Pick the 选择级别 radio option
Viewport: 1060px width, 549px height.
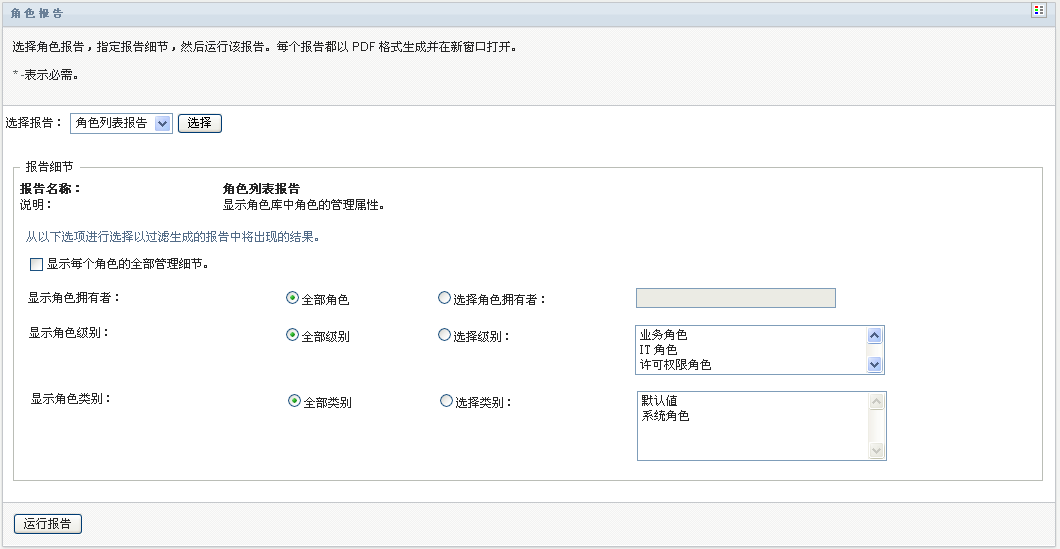(x=445, y=336)
